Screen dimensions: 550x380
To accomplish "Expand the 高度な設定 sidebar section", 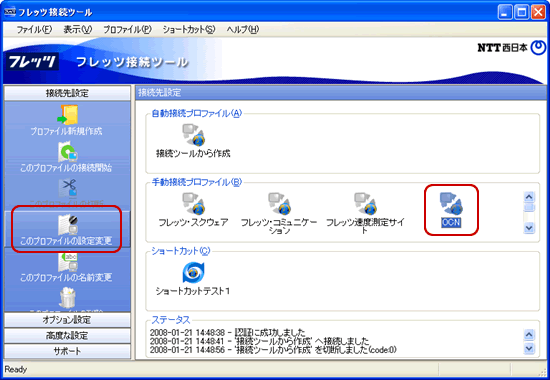I will pyautogui.click(x=67, y=336).
